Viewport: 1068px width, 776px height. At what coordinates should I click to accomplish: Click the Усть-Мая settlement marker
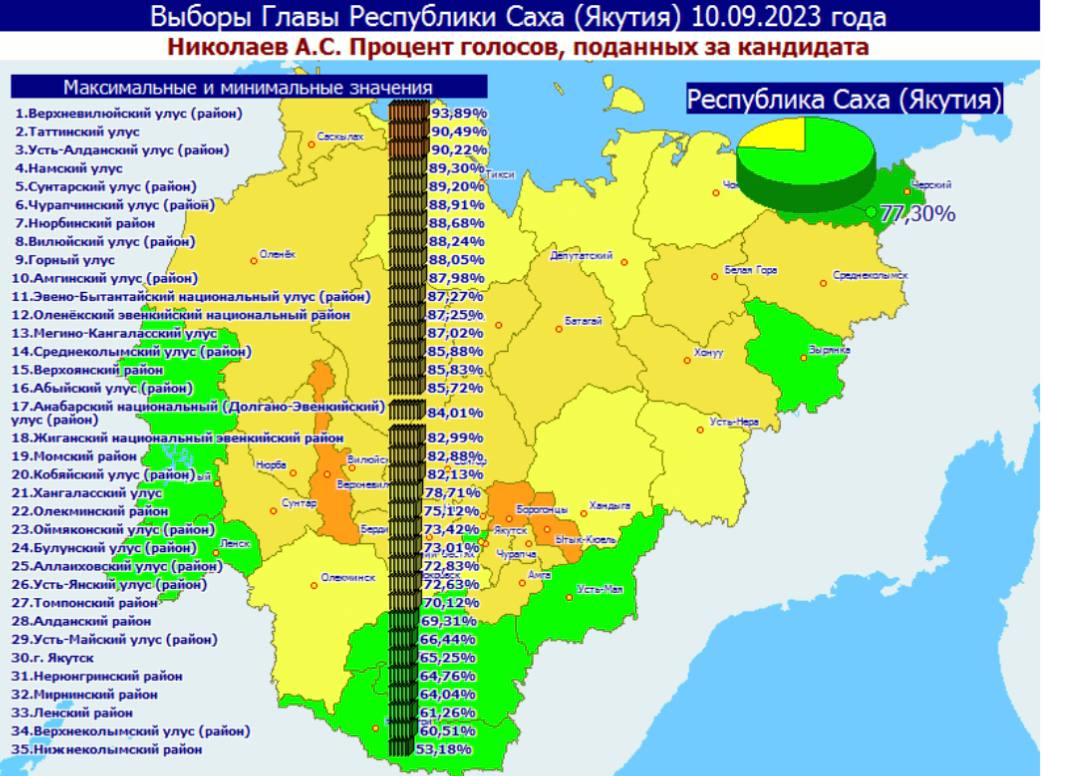click(x=569, y=596)
